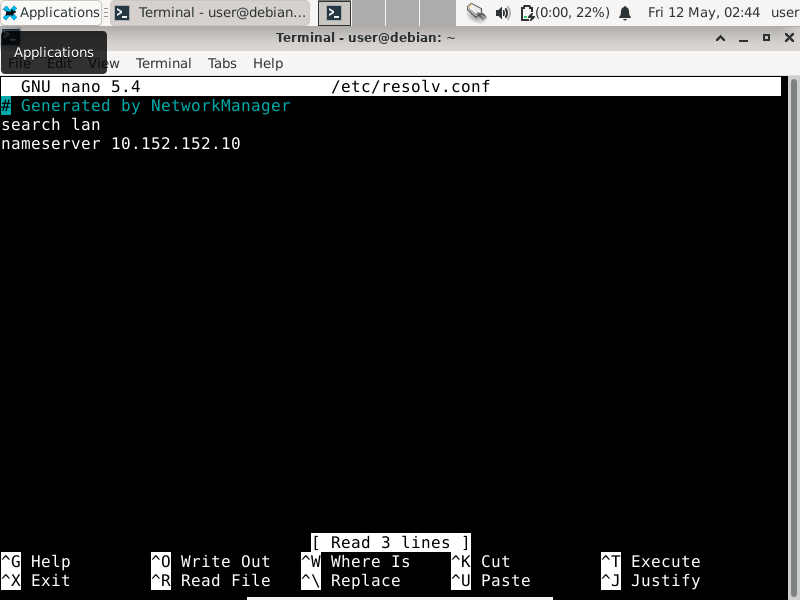
Task: Select the second terminal icon in taskbar
Action: pos(335,13)
